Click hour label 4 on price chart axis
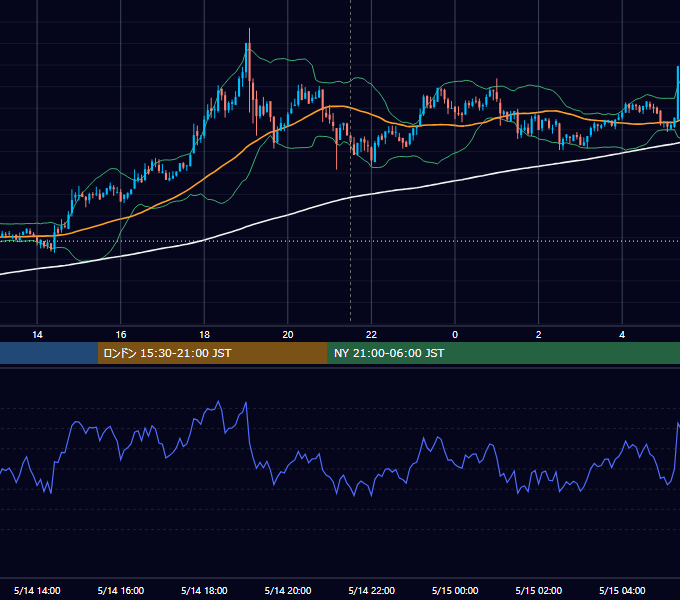The image size is (680, 600). click(x=622, y=335)
